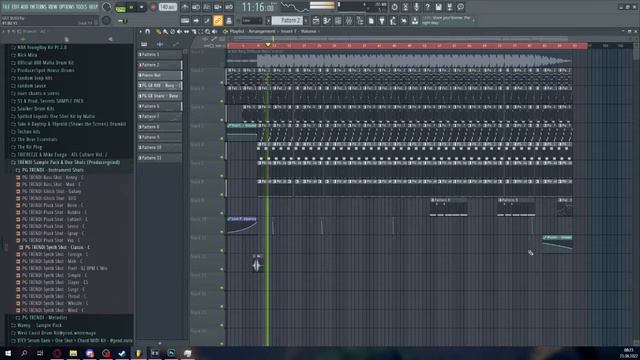This screenshot has height=360, width=640.
Task: Select the slip tool in playlist toolbar
Action: (187, 31)
